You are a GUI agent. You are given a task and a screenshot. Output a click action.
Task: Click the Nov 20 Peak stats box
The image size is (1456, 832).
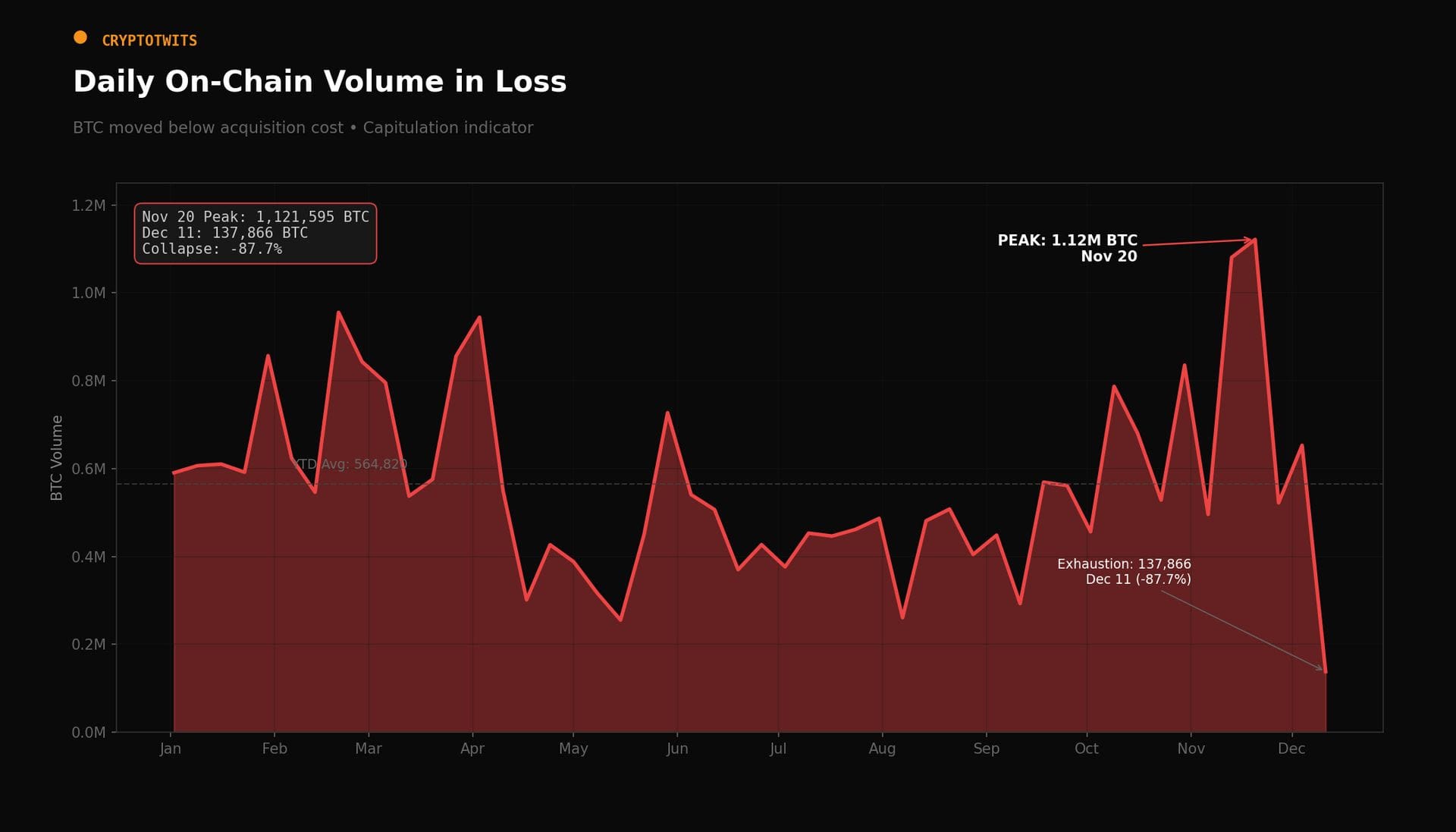(255, 233)
